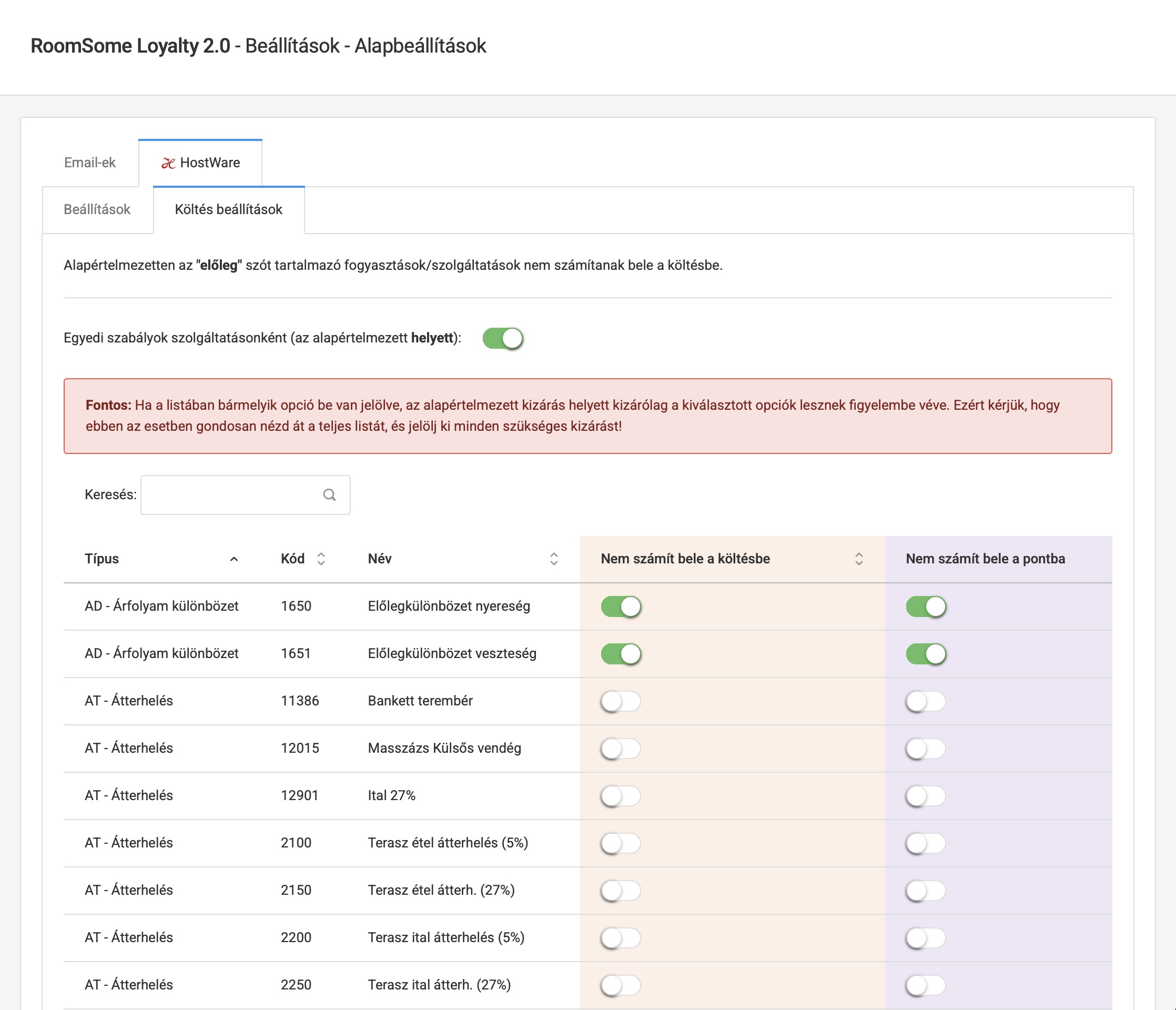Viewport: 1176px width, 1010px height.
Task: Switch to the Email-ek tab
Action: (x=90, y=163)
